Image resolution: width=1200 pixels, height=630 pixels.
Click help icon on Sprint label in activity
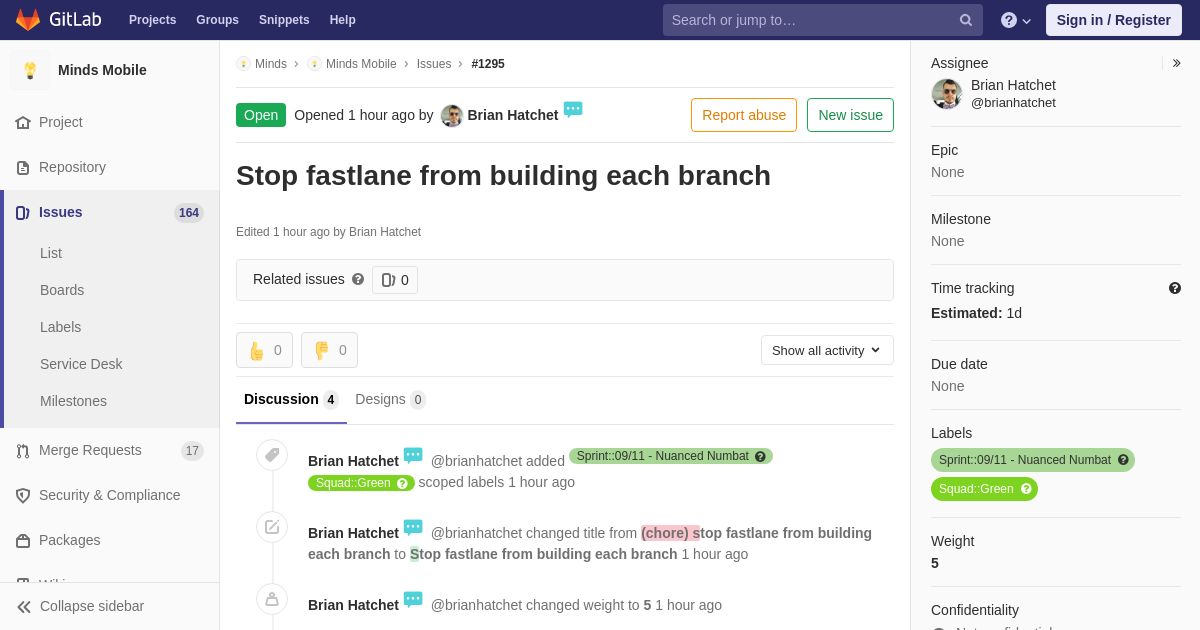[760, 456]
